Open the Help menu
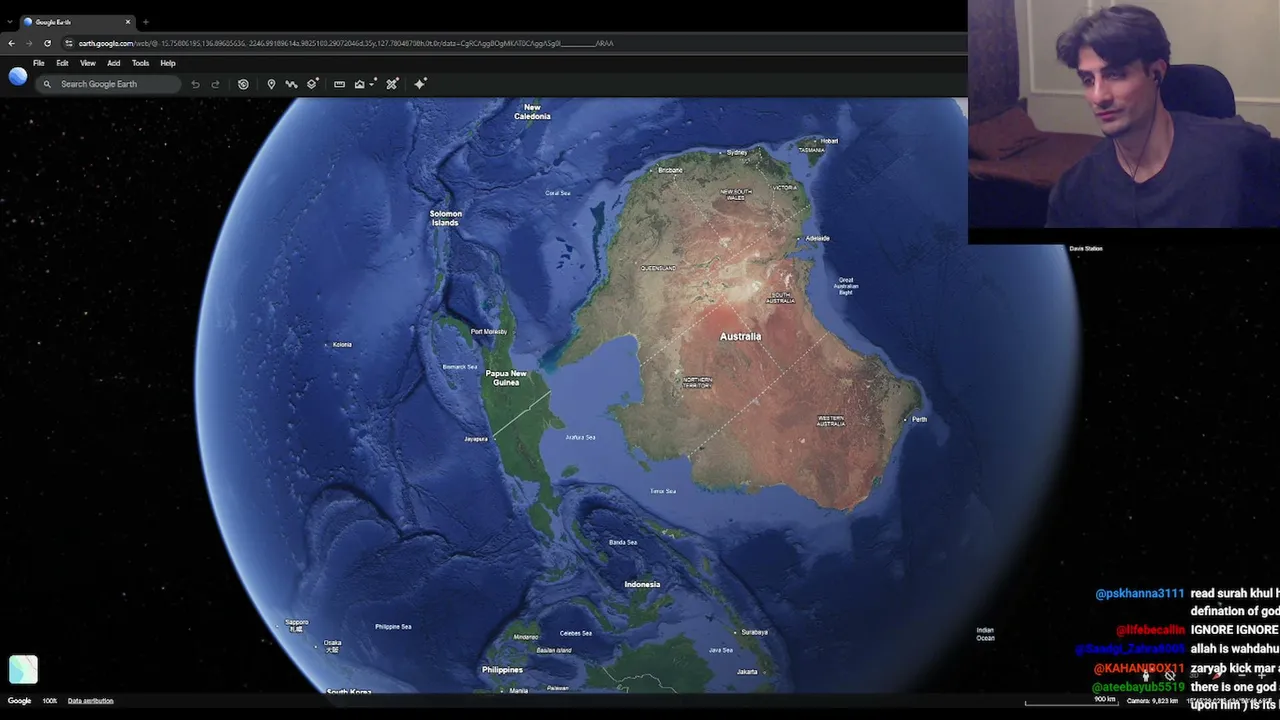The height and width of the screenshot is (720, 1280). pyautogui.click(x=168, y=63)
